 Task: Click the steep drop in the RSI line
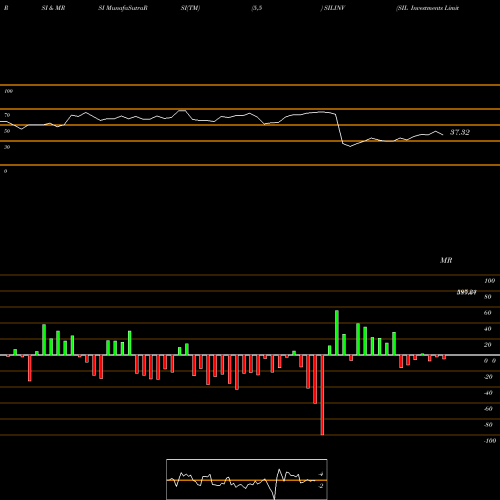click(x=339, y=129)
